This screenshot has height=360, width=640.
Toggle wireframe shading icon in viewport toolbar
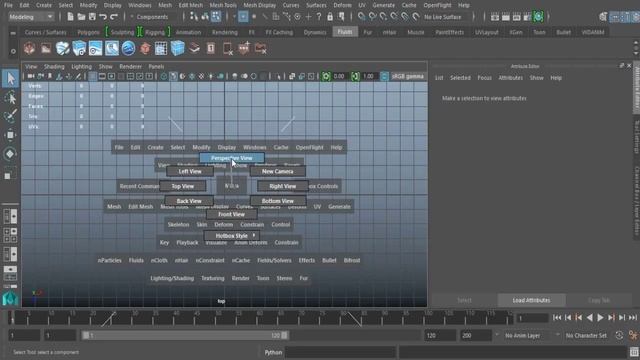coord(164,76)
